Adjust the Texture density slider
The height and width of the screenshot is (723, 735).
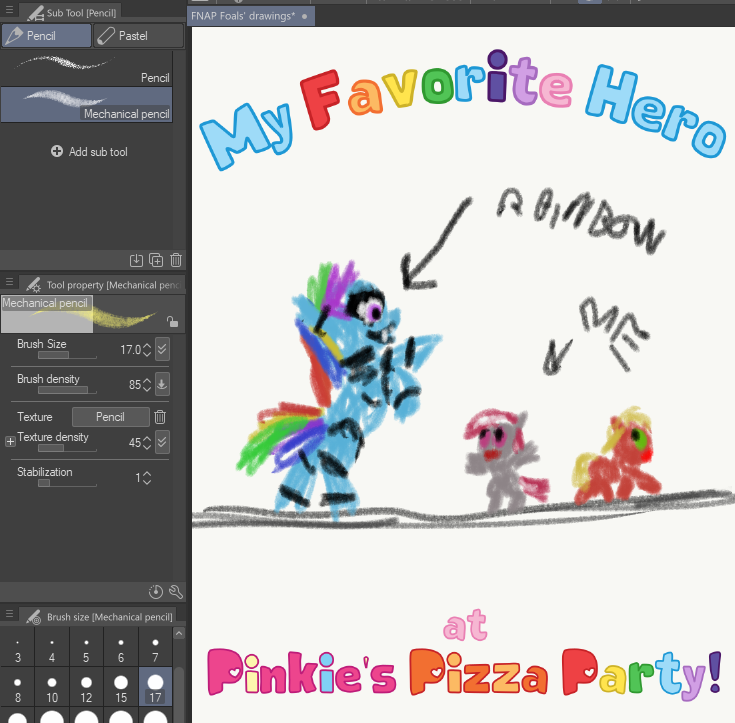pos(68,448)
